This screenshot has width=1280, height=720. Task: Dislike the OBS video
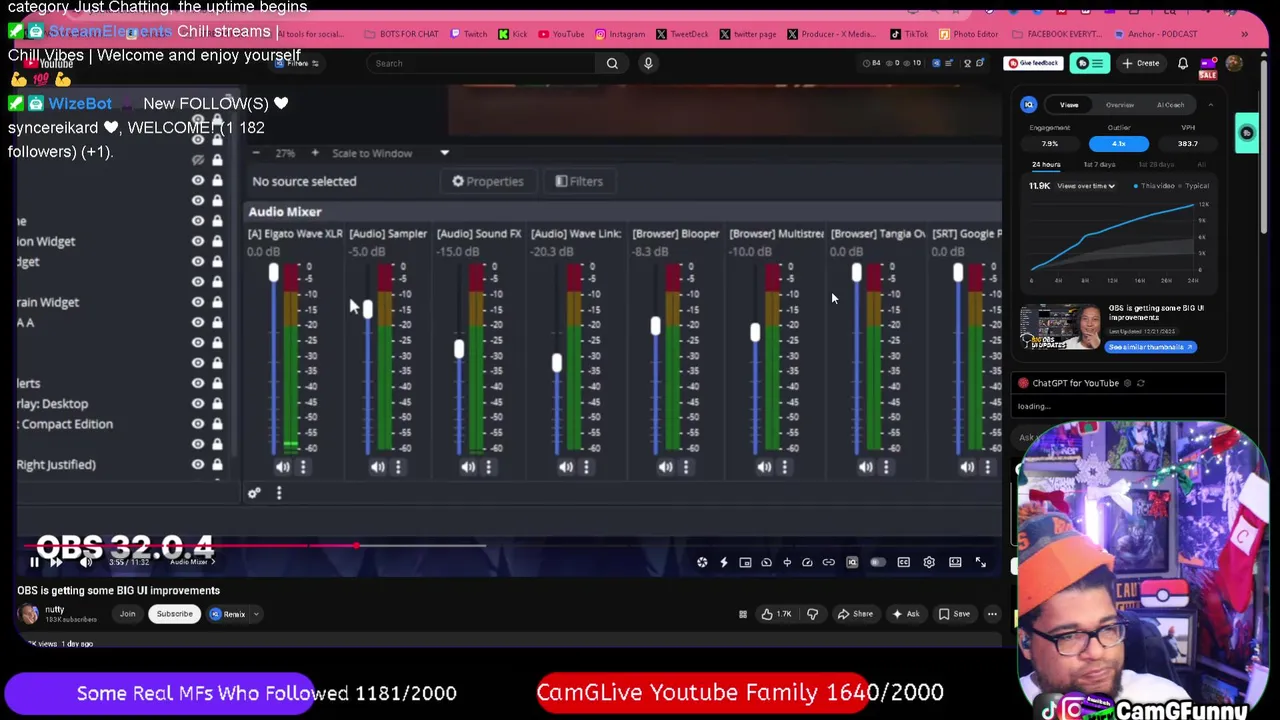coord(812,614)
